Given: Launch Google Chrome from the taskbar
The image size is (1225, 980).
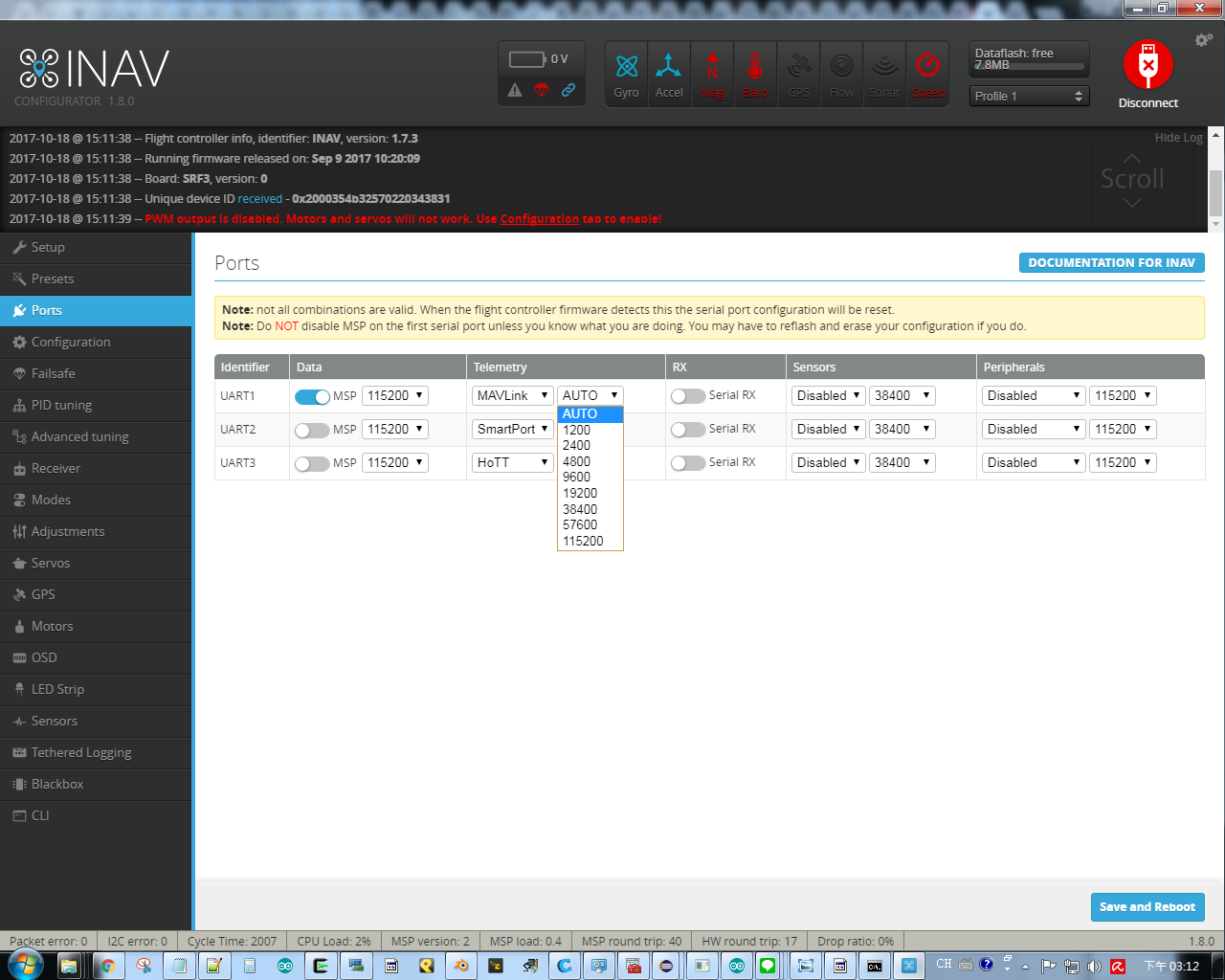Looking at the screenshot, I should pyautogui.click(x=107, y=966).
